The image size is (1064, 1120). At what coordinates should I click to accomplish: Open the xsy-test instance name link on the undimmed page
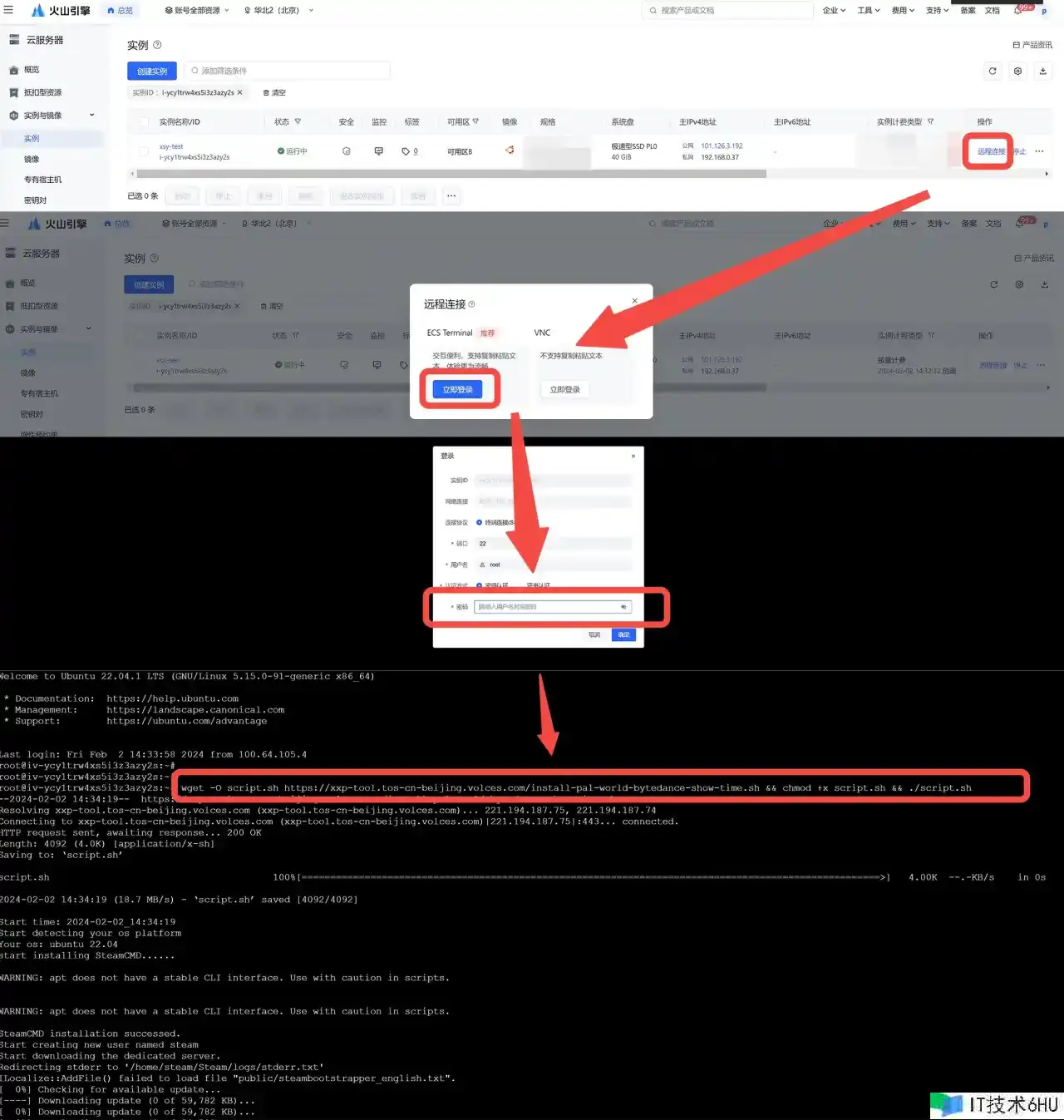[x=171, y=146]
